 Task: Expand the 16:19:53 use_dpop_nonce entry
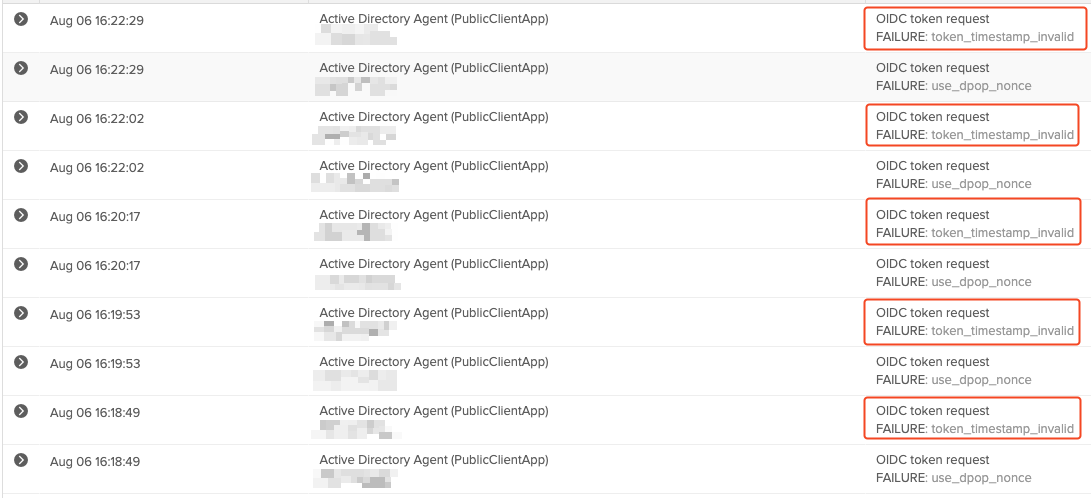tap(20, 362)
